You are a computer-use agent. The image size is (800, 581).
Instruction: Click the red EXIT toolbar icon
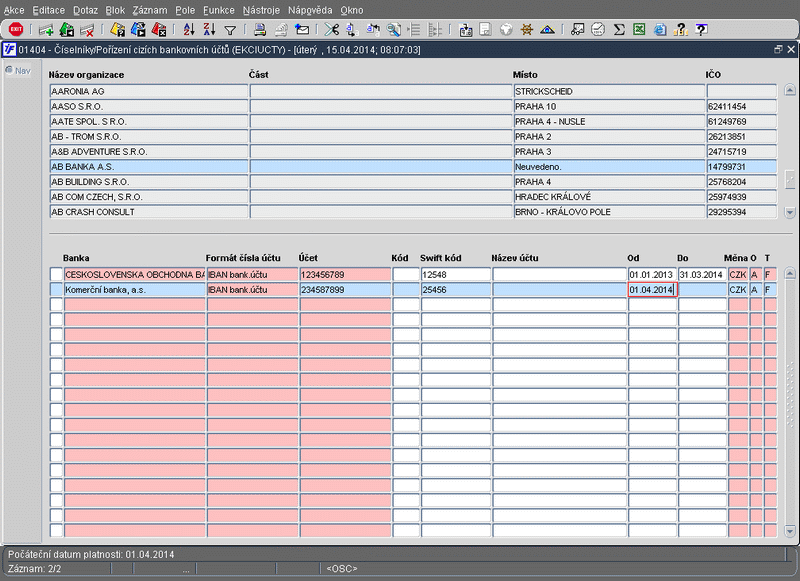(16, 30)
